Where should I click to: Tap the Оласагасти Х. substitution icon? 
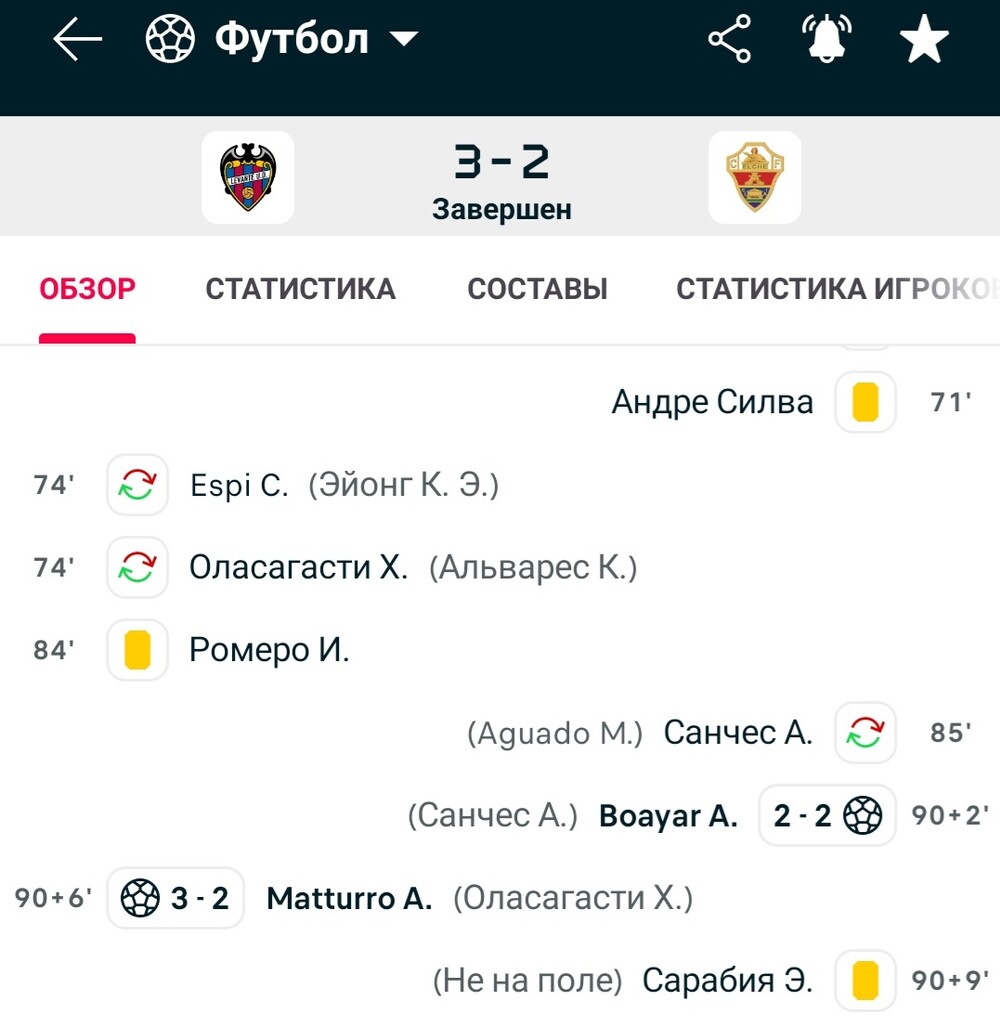click(x=137, y=567)
